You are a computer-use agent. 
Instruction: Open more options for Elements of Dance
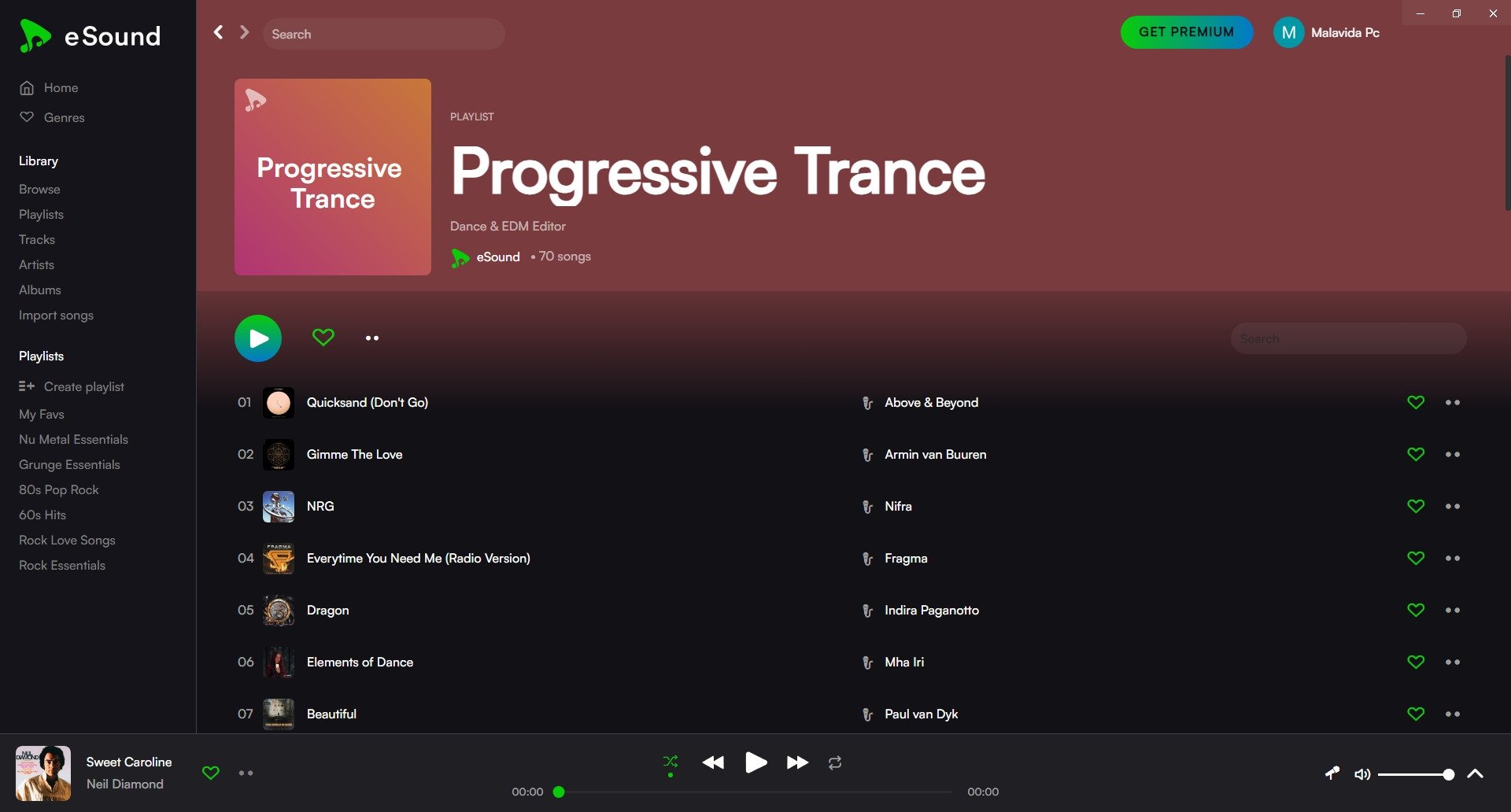(x=1453, y=662)
